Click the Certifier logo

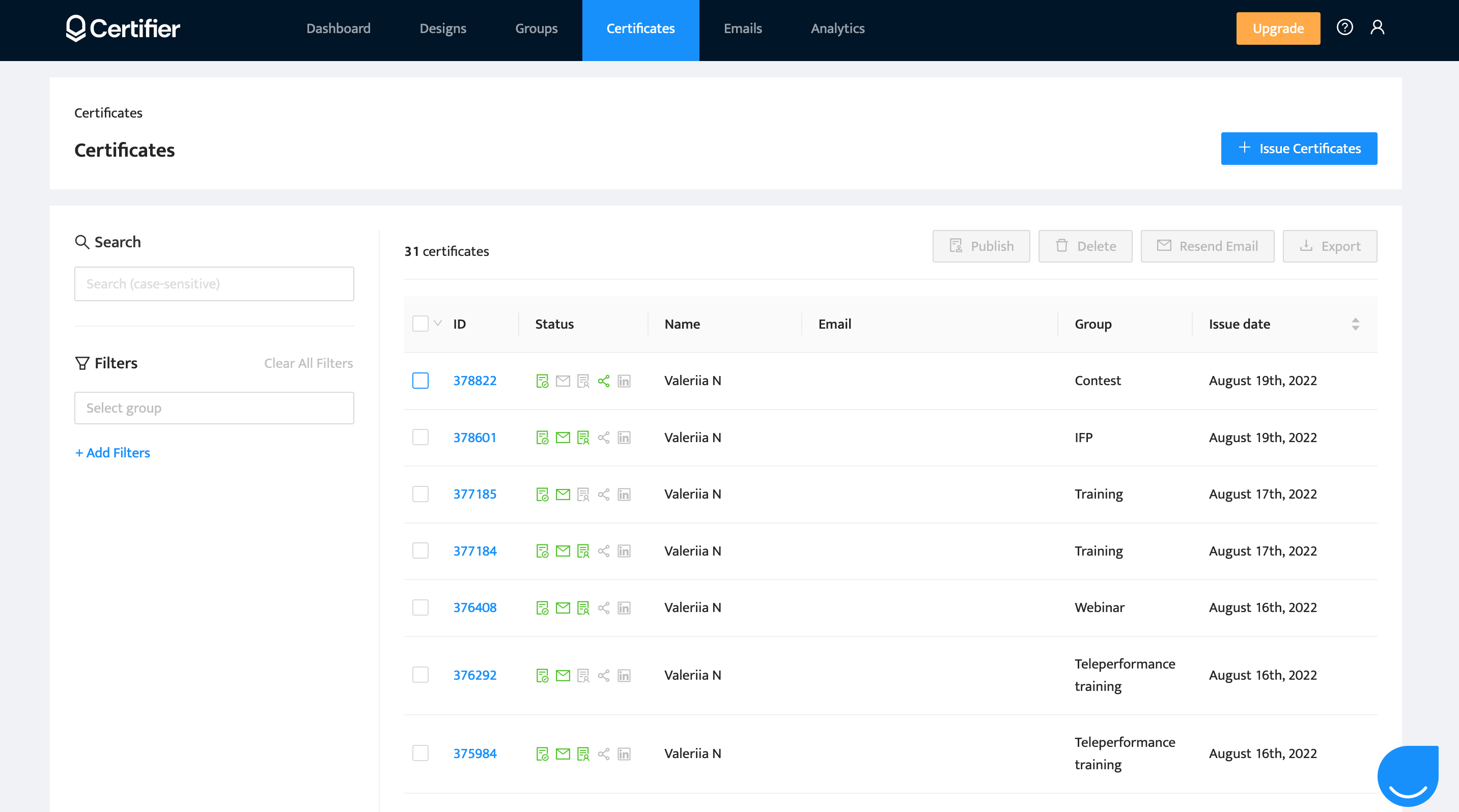pyautogui.click(x=123, y=28)
